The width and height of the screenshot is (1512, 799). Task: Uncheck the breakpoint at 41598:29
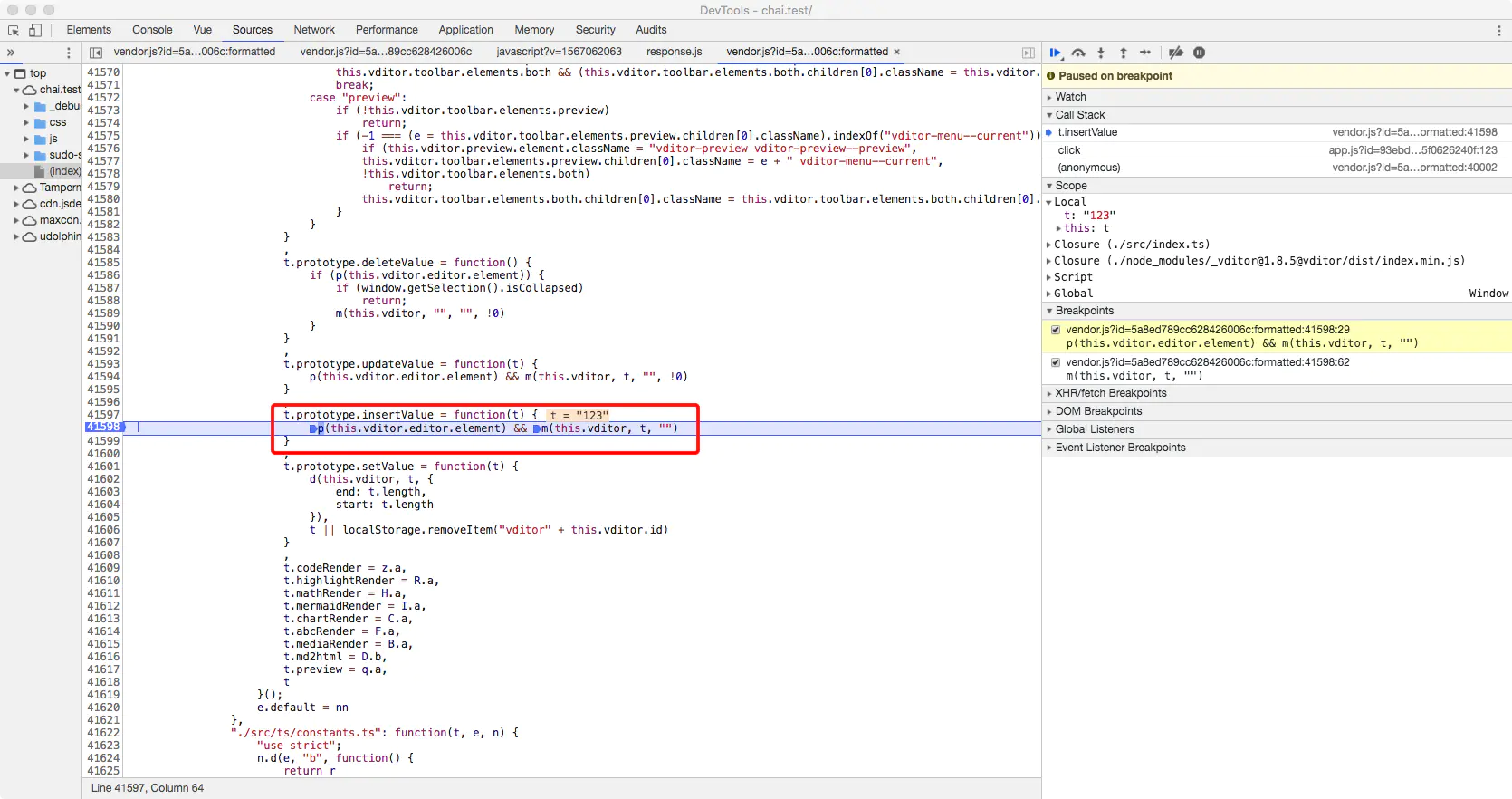click(1056, 330)
